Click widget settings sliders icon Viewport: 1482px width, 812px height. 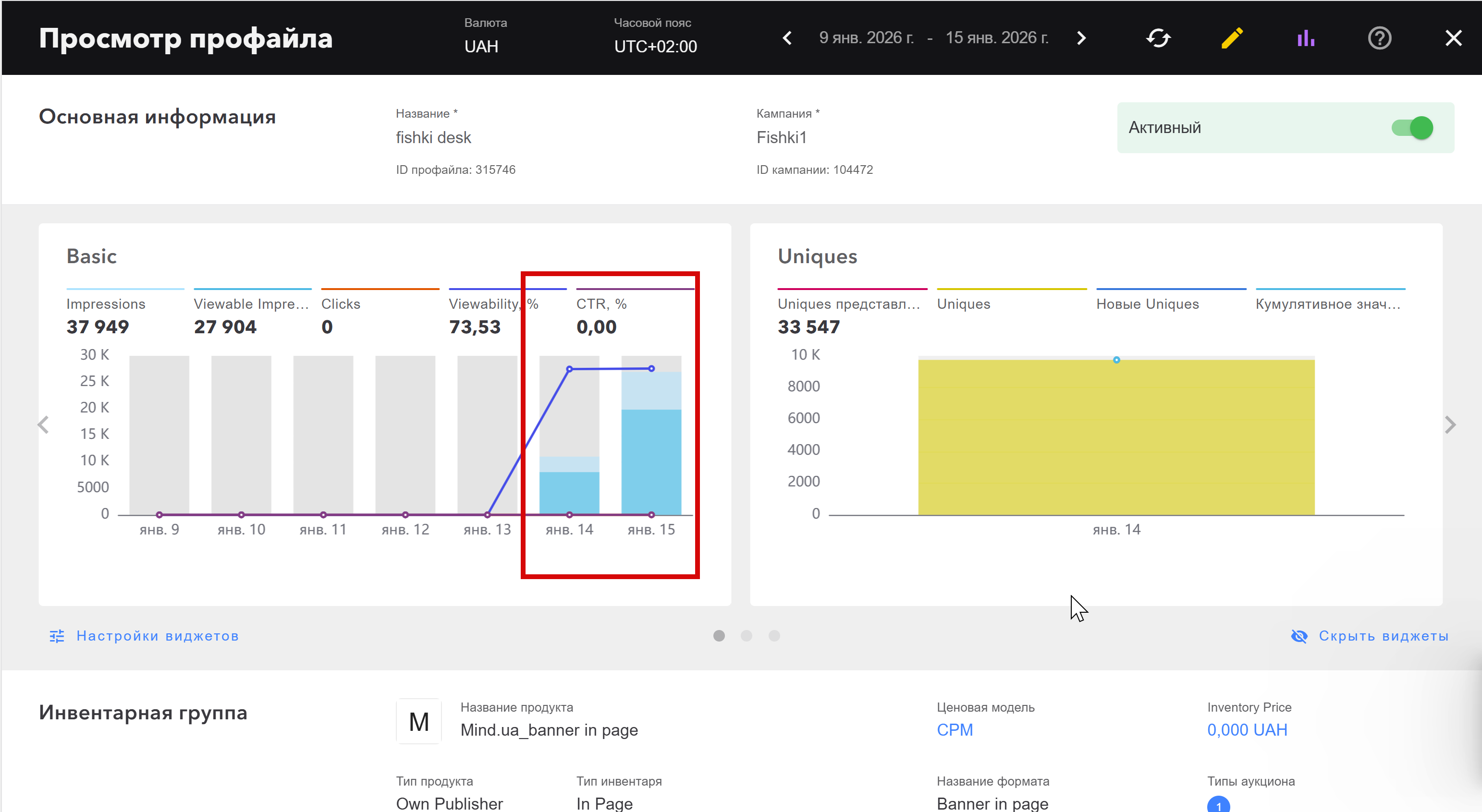coord(56,635)
